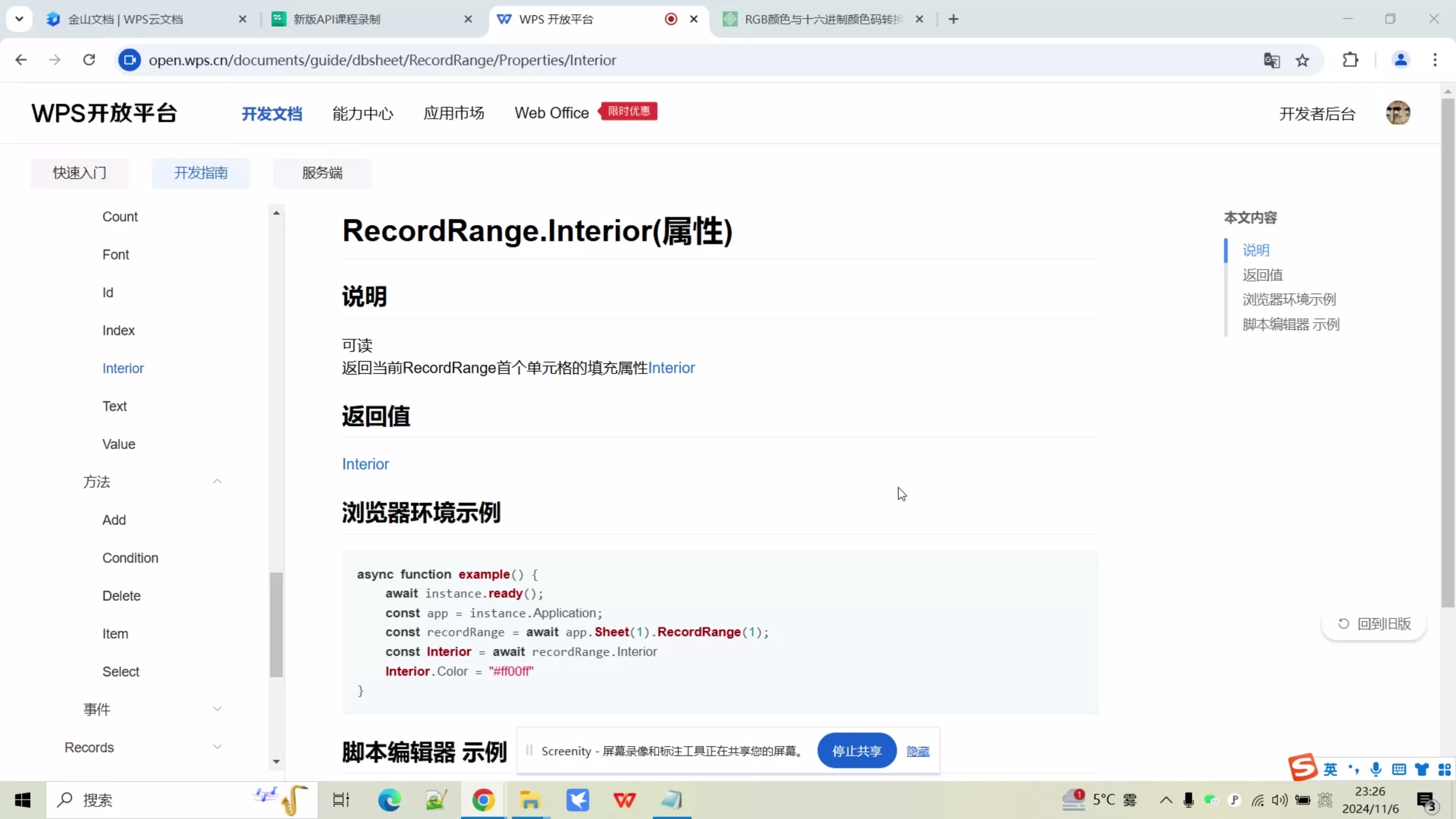Click the Interior link under 返回值
Viewport: 1456px width, 819px height.
click(365, 463)
